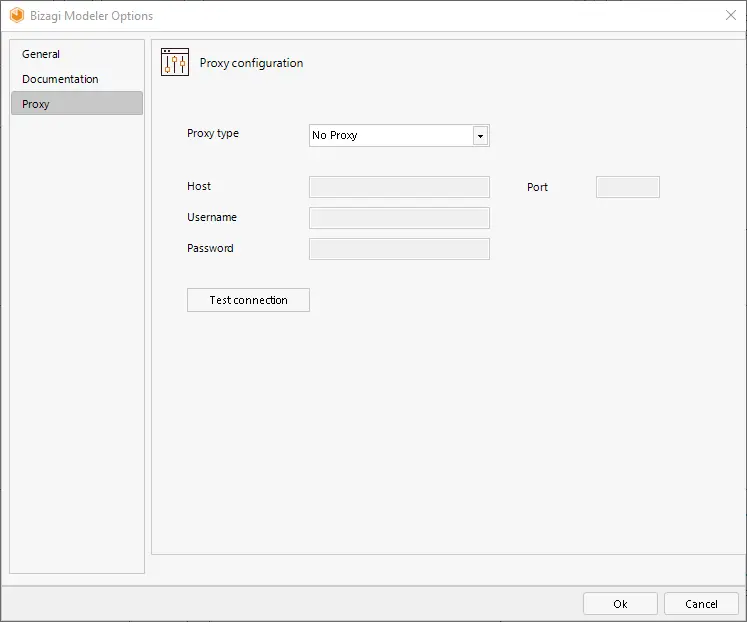Click the Password input field
Screen dimensions: 747x622
point(399,249)
